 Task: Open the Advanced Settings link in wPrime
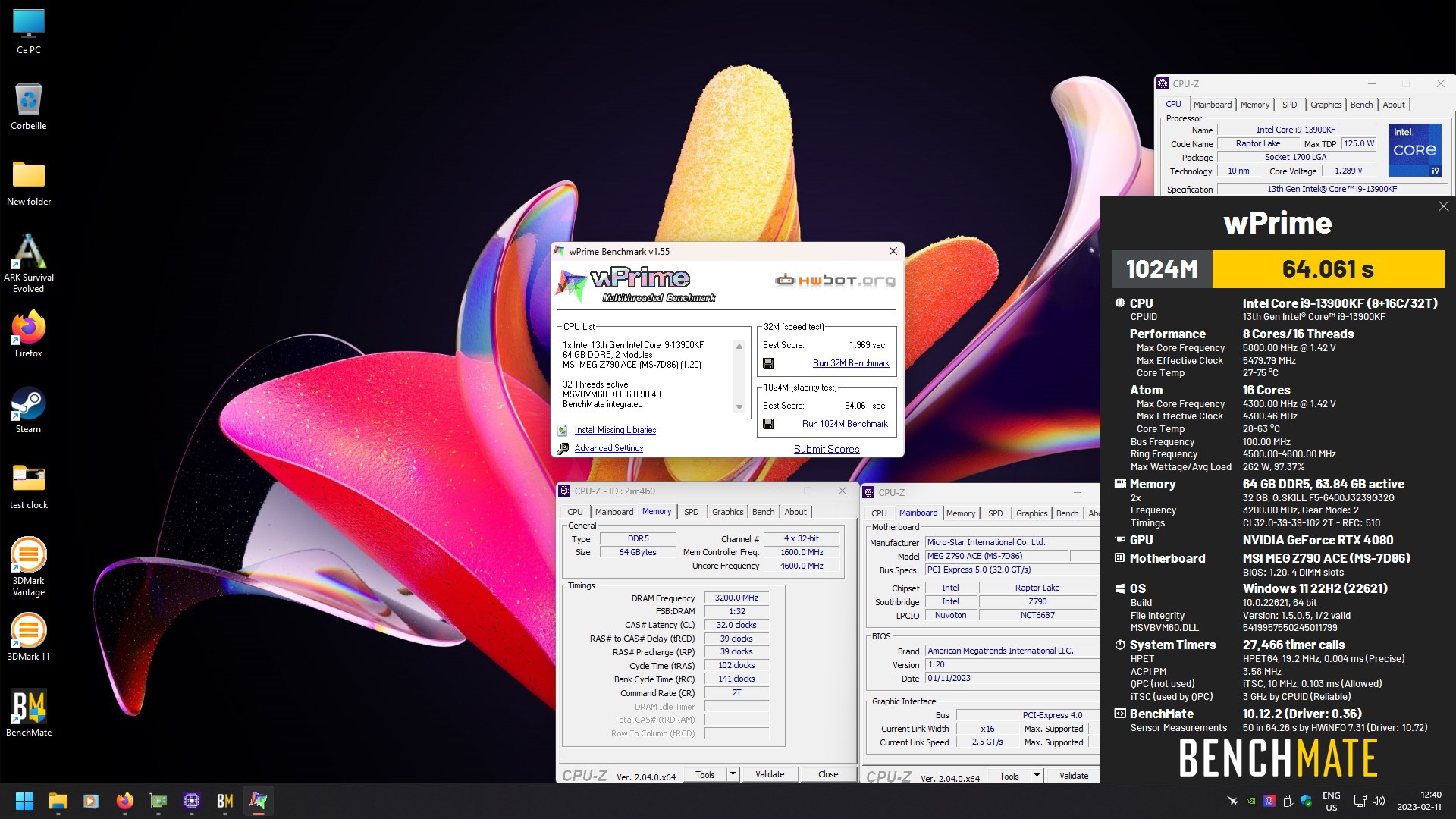click(608, 448)
